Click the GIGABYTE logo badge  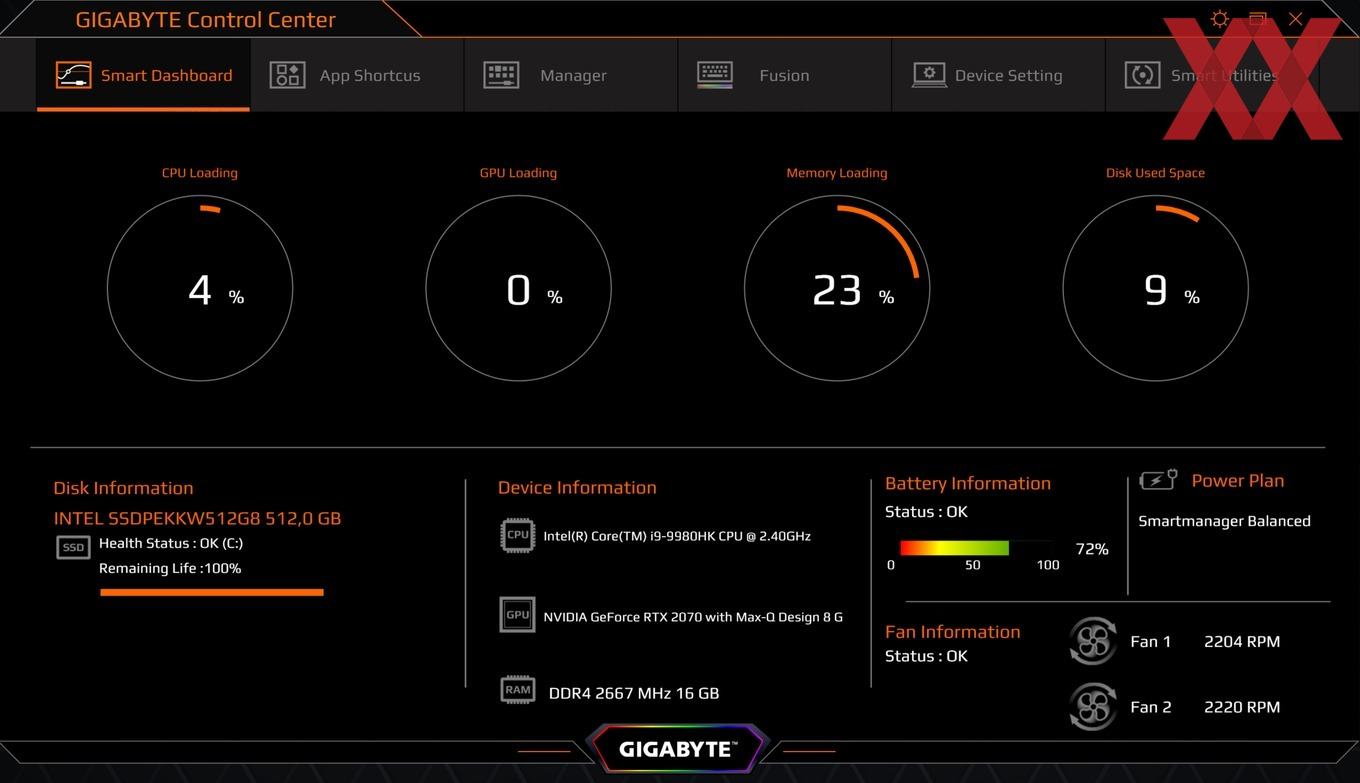[x=677, y=749]
